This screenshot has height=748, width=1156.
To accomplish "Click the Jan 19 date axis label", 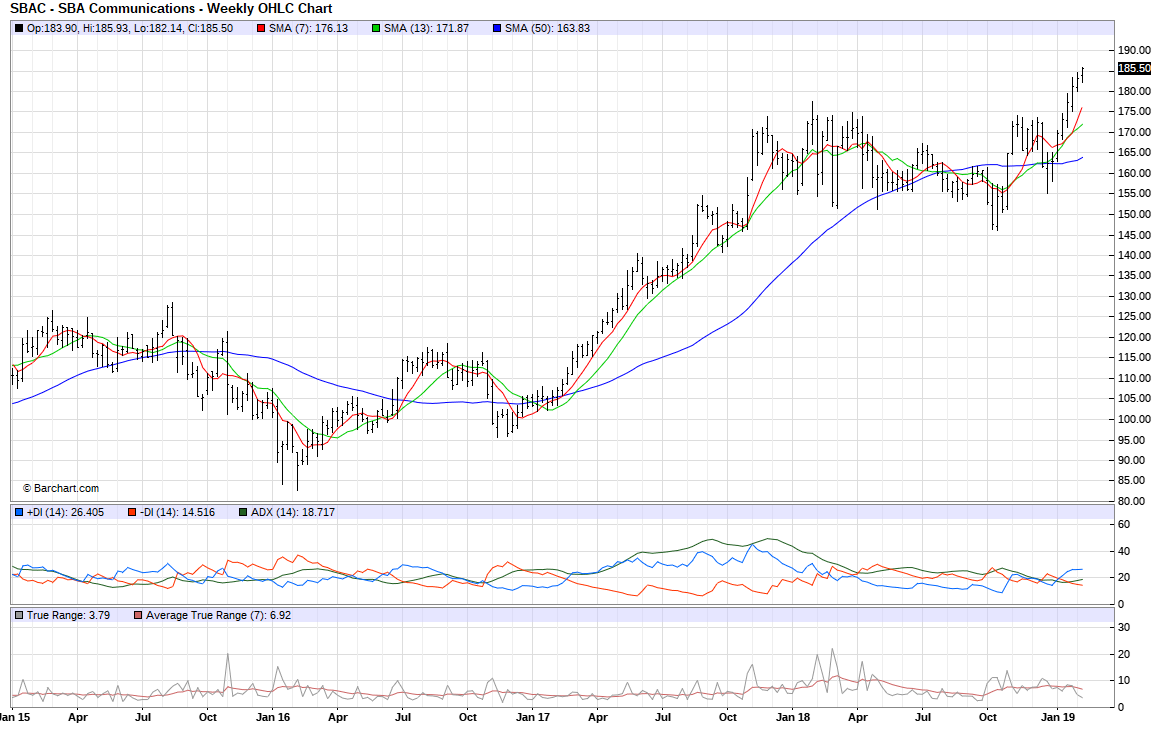I will click(1058, 717).
